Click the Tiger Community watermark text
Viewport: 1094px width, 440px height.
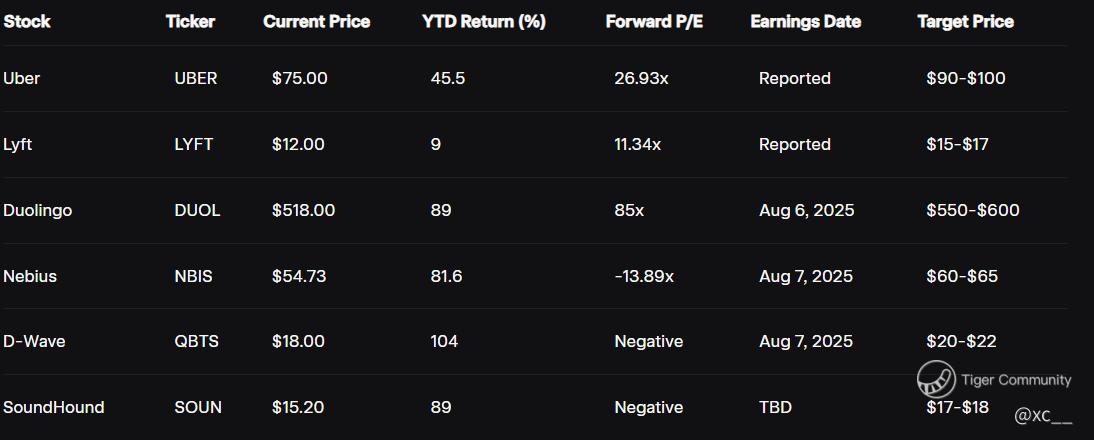(x=1016, y=380)
